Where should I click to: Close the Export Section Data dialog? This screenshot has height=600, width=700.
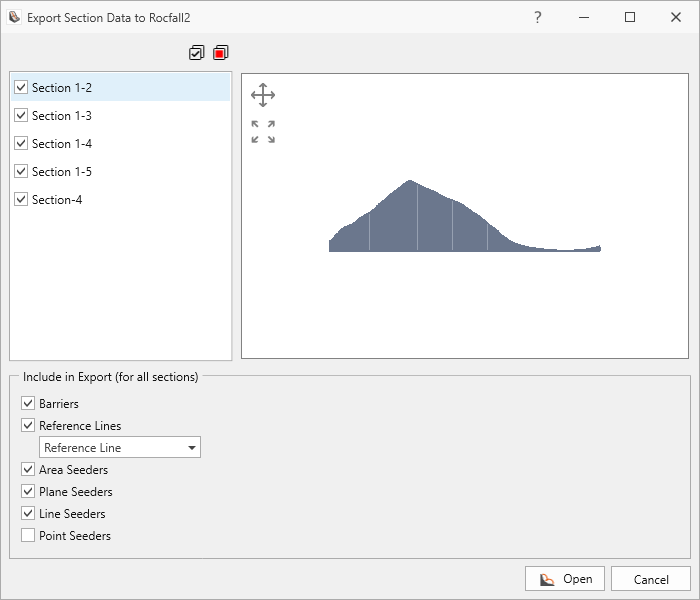(x=676, y=17)
